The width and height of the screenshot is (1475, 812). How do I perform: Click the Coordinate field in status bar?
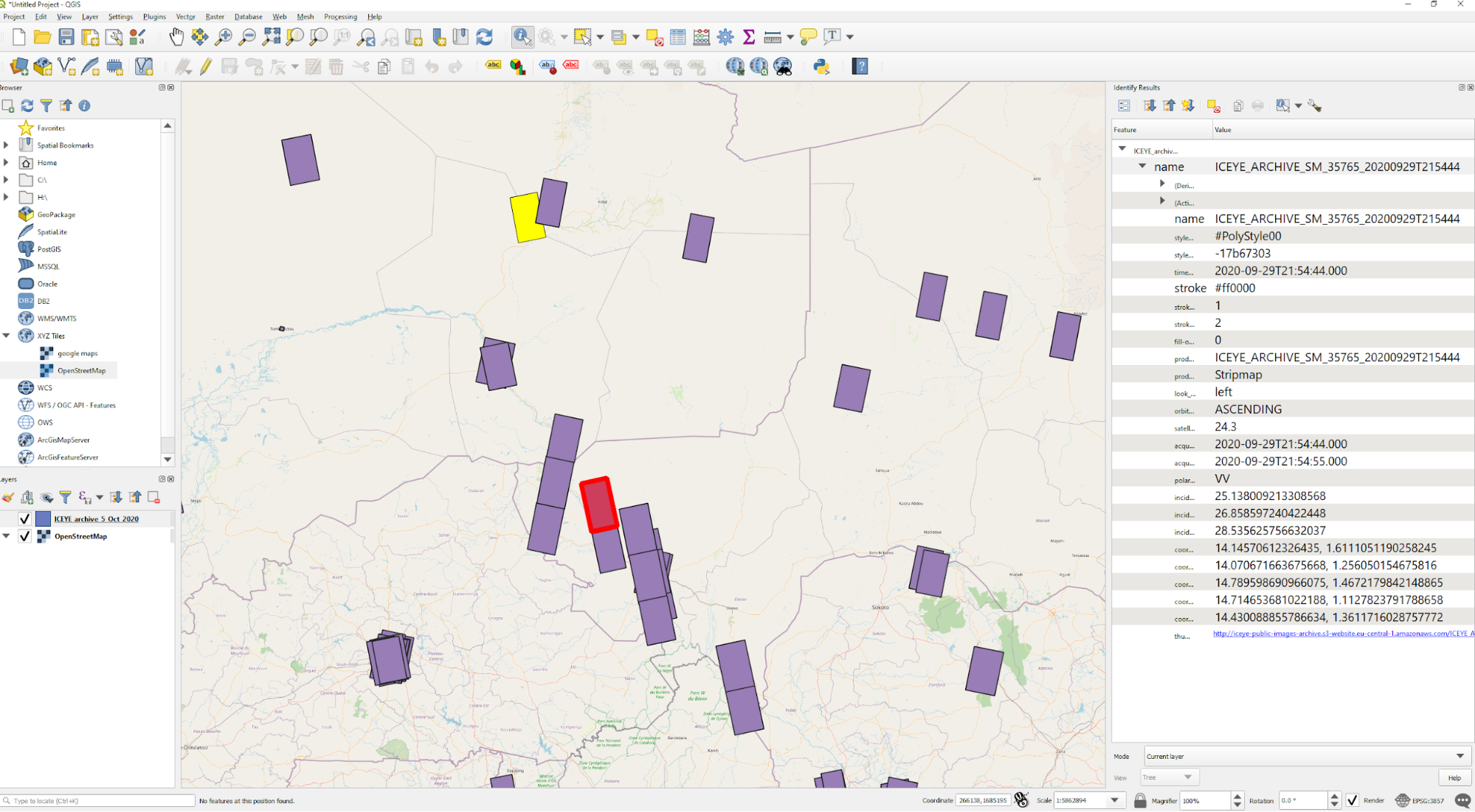pos(982,800)
